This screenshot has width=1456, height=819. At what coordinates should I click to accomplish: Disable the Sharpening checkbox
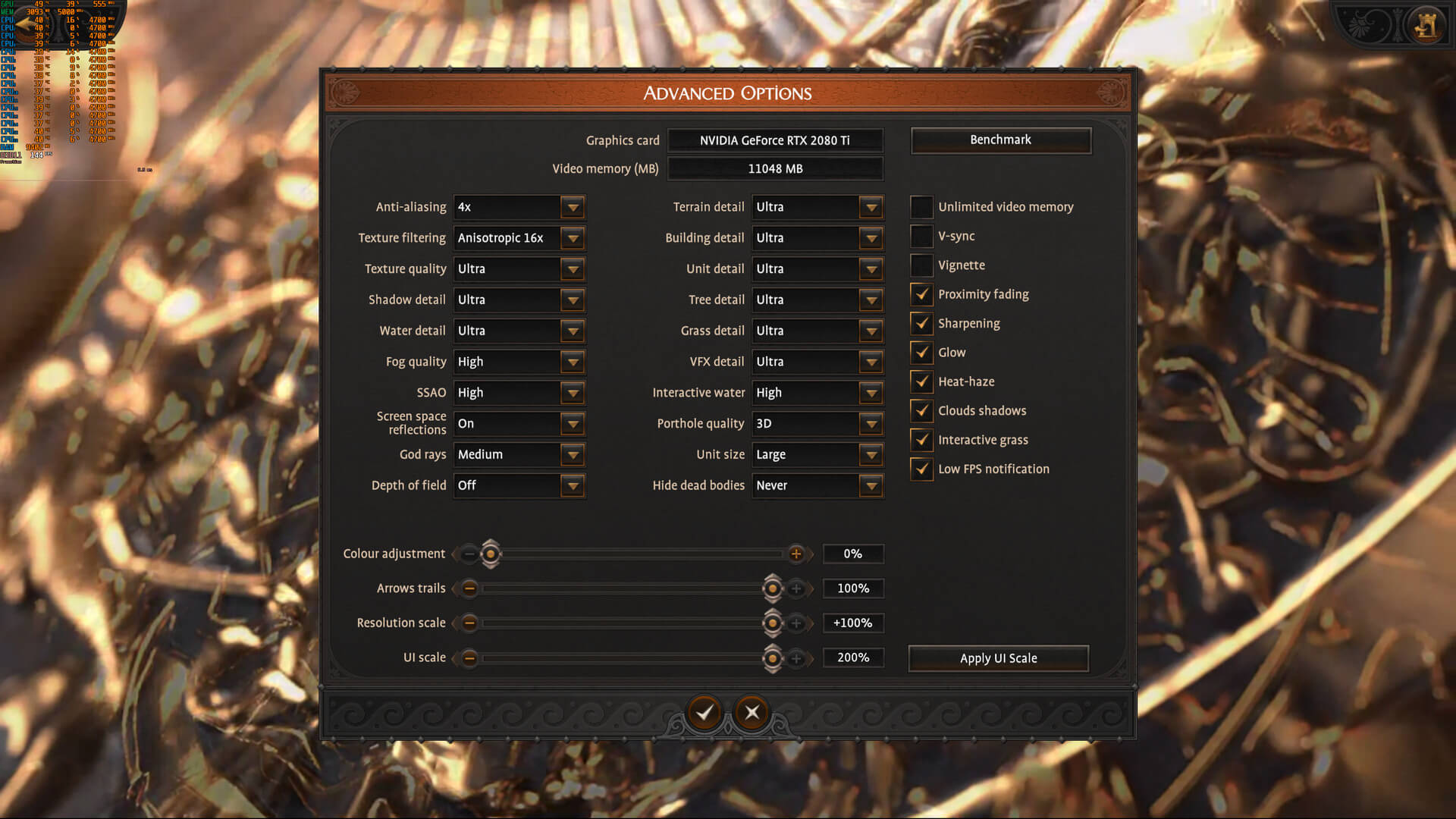921,324
